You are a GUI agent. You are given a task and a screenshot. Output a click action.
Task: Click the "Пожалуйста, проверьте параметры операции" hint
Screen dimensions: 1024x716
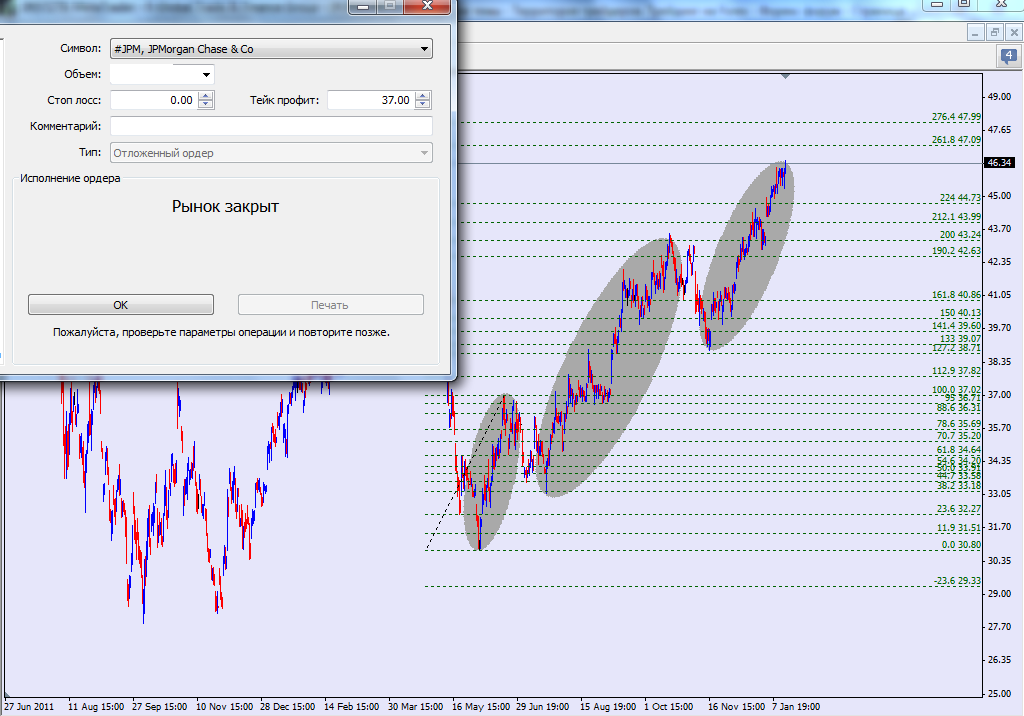[x=221, y=332]
